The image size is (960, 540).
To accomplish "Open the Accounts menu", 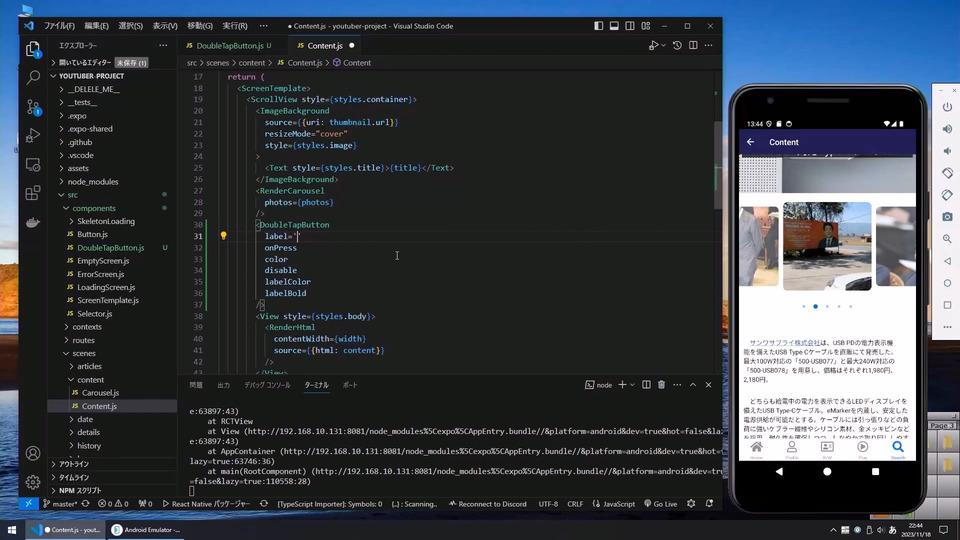I will (33, 453).
